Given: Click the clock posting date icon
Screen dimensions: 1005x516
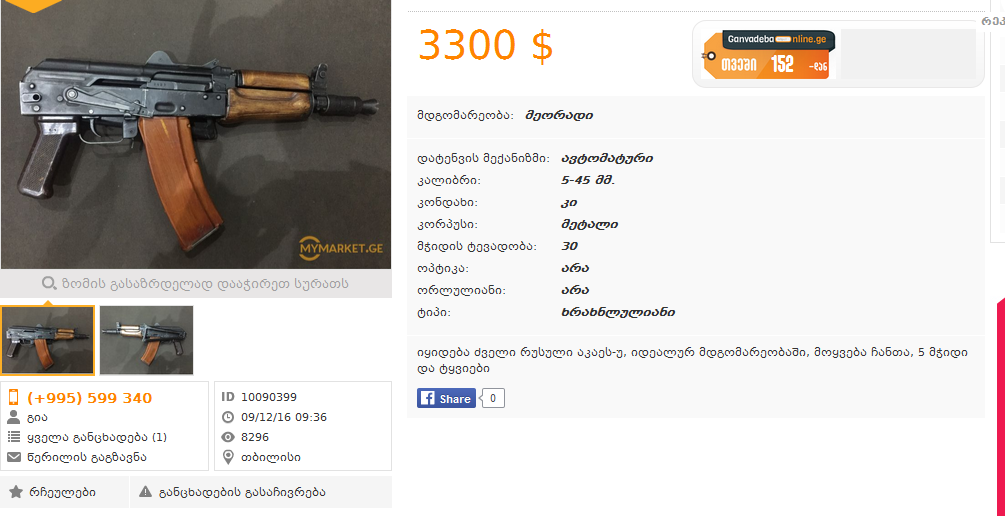Looking at the screenshot, I should pyautogui.click(x=228, y=417).
